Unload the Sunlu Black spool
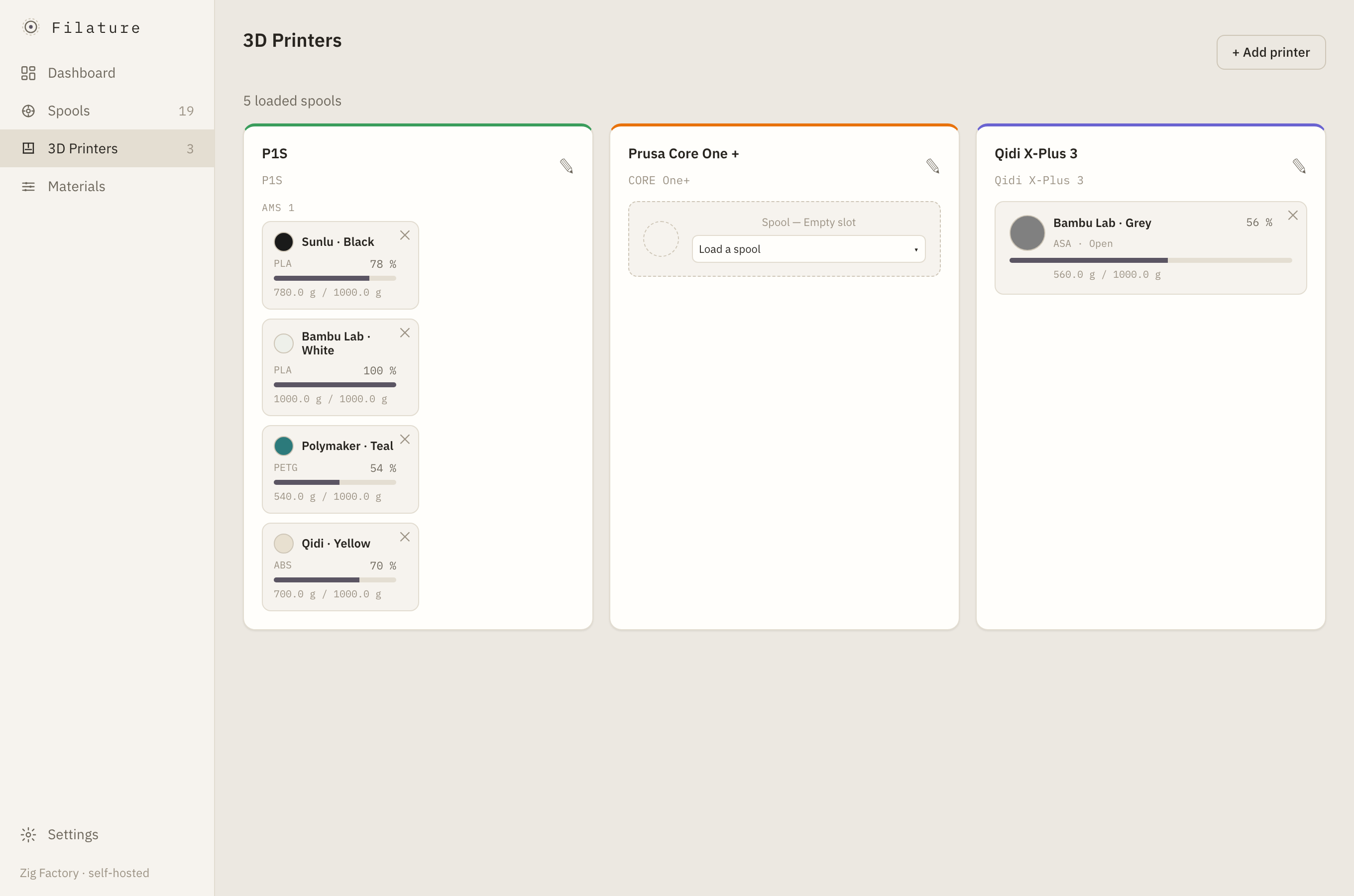The width and height of the screenshot is (1354, 896). coord(405,235)
